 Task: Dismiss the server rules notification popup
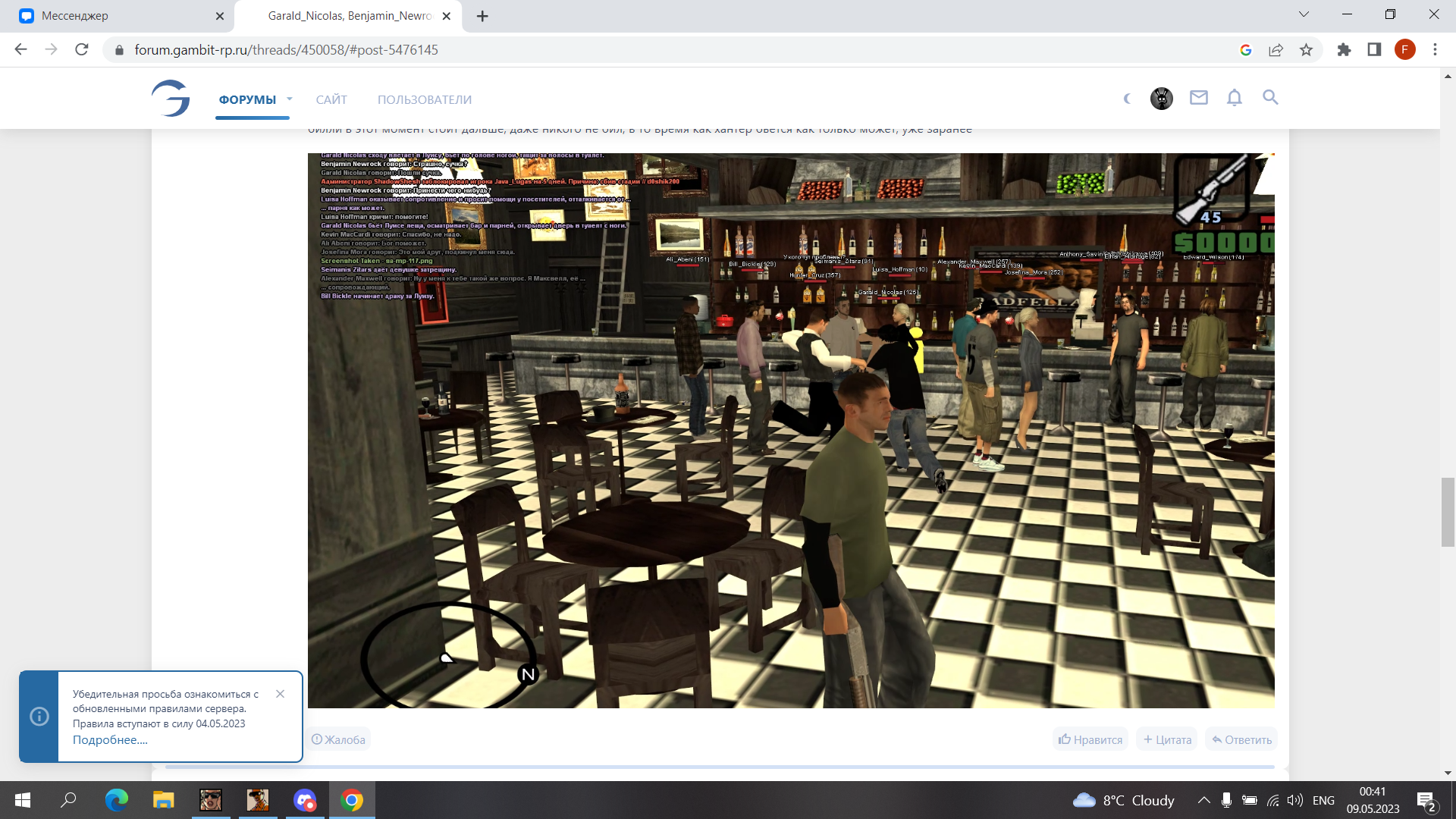pos(281,694)
